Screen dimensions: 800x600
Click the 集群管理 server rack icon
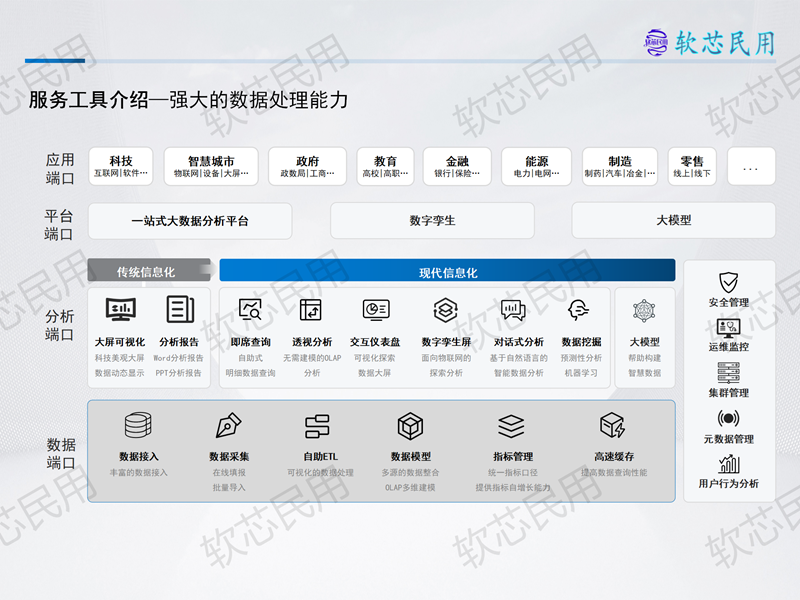click(729, 373)
